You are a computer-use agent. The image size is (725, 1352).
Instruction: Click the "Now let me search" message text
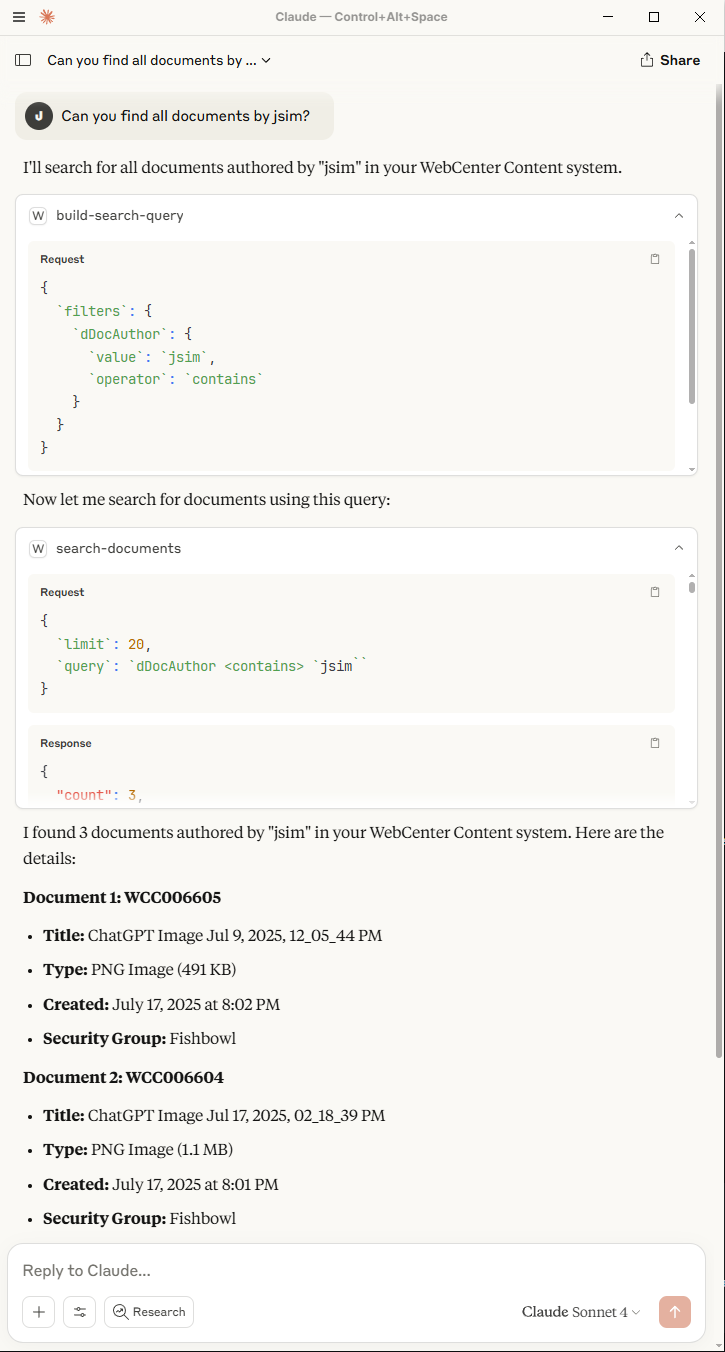coord(206,499)
